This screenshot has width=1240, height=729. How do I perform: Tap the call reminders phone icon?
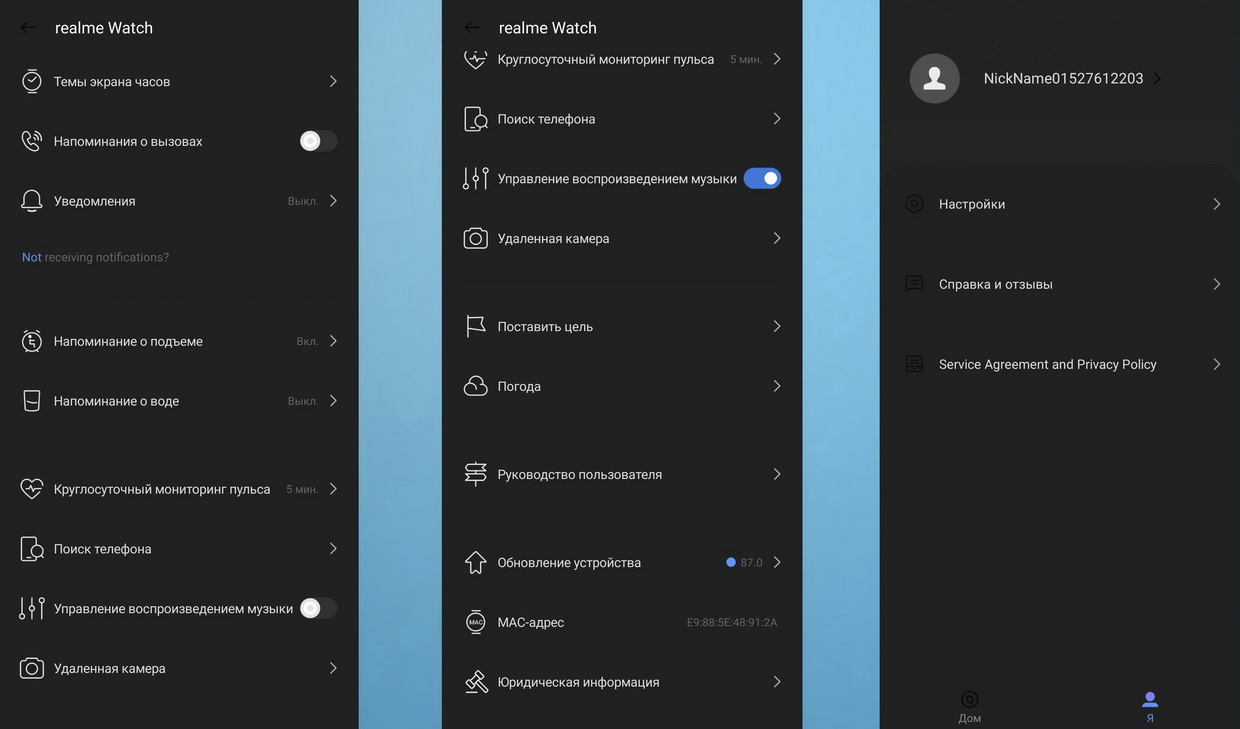point(32,141)
